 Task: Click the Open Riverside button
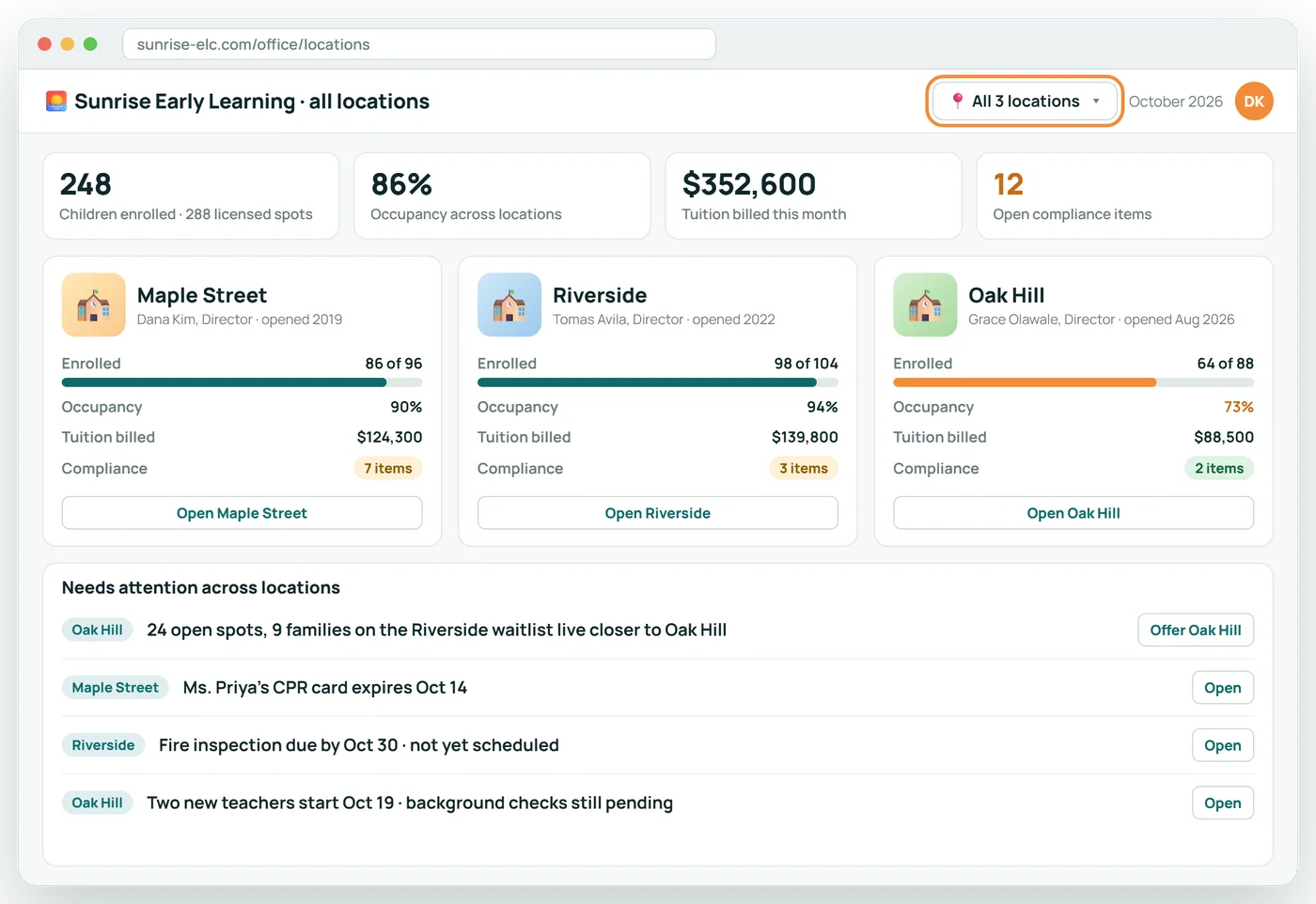[658, 513]
